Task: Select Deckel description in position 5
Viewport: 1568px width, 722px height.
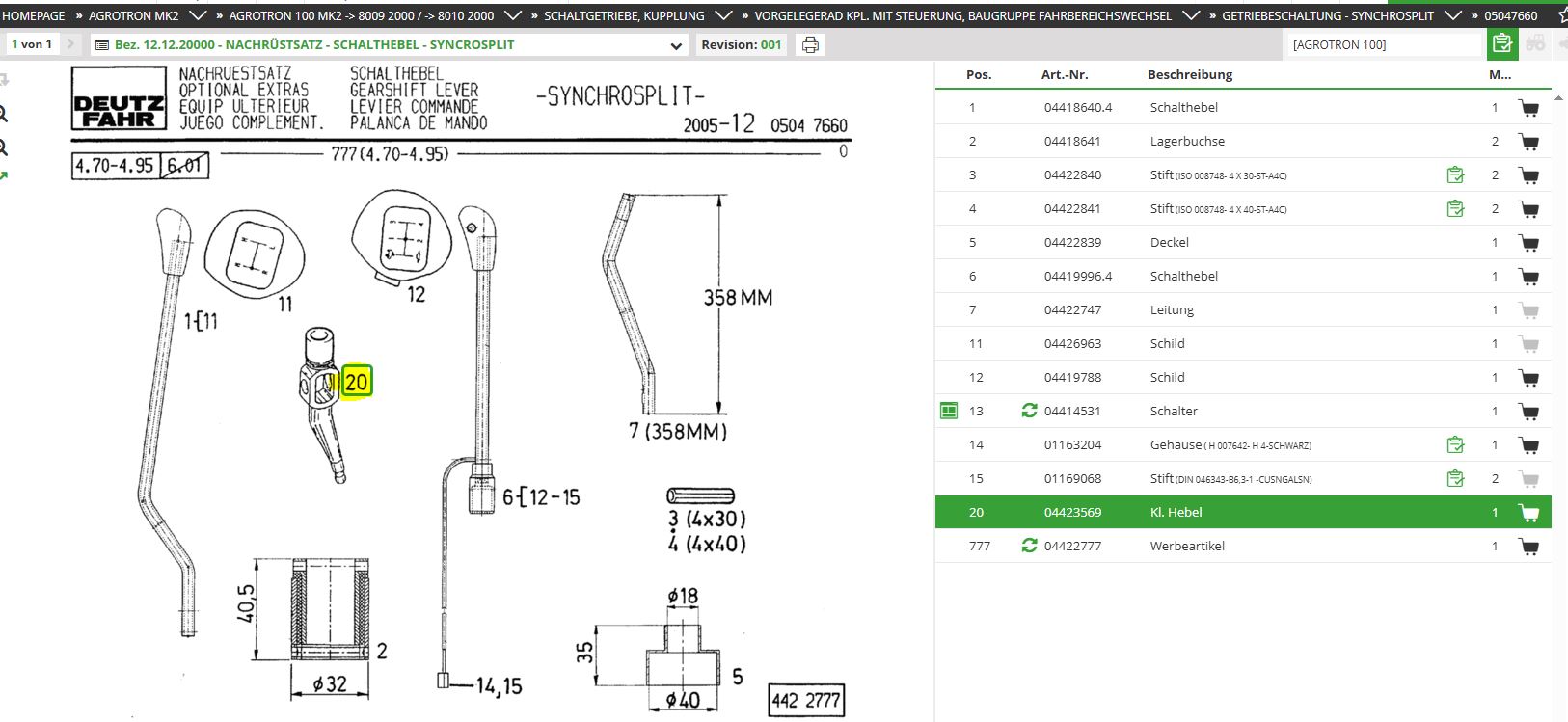Action: pyautogui.click(x=1170, y=242)
